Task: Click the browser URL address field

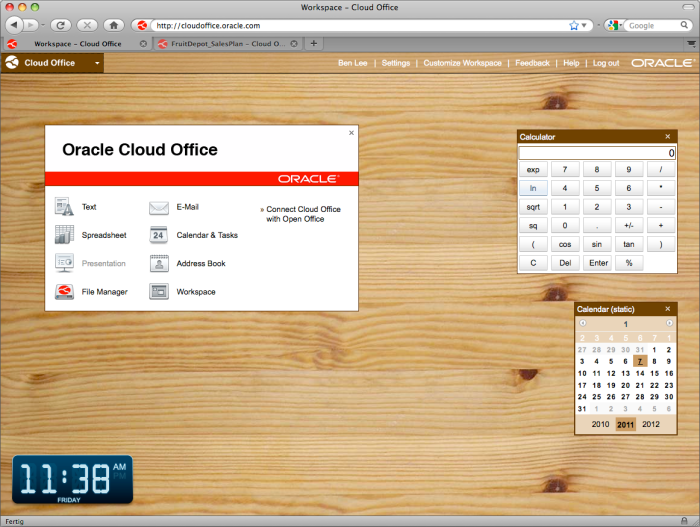Action: [359, 25]
